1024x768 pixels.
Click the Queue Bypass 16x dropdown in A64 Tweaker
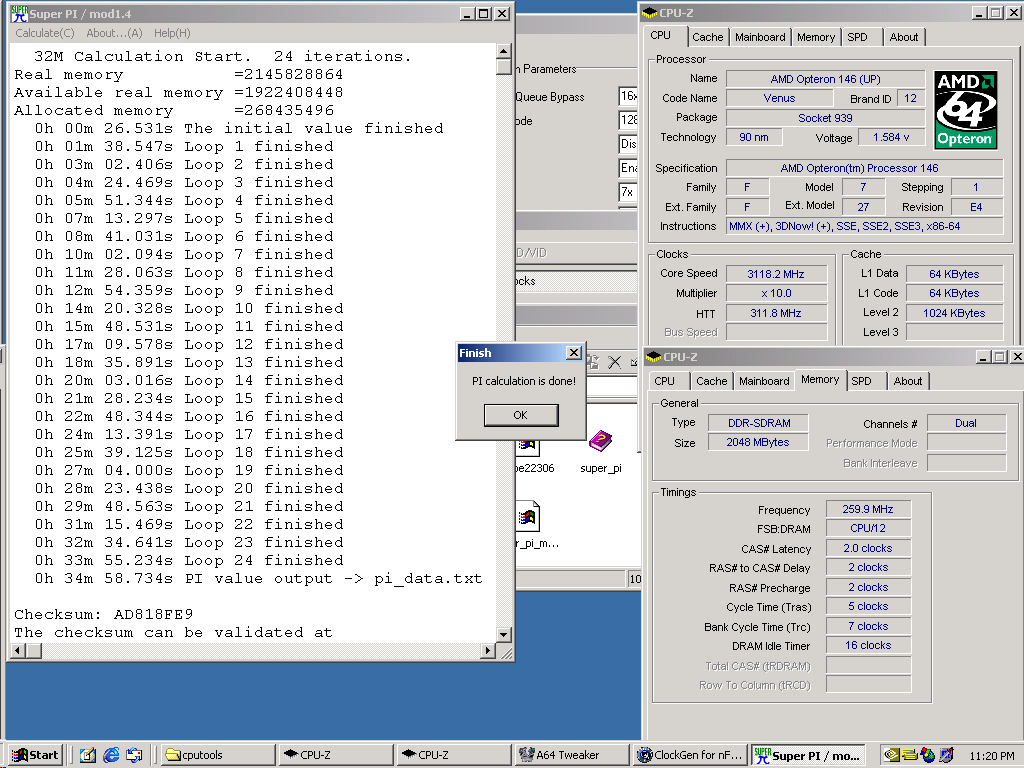click(x=628, y=97)
